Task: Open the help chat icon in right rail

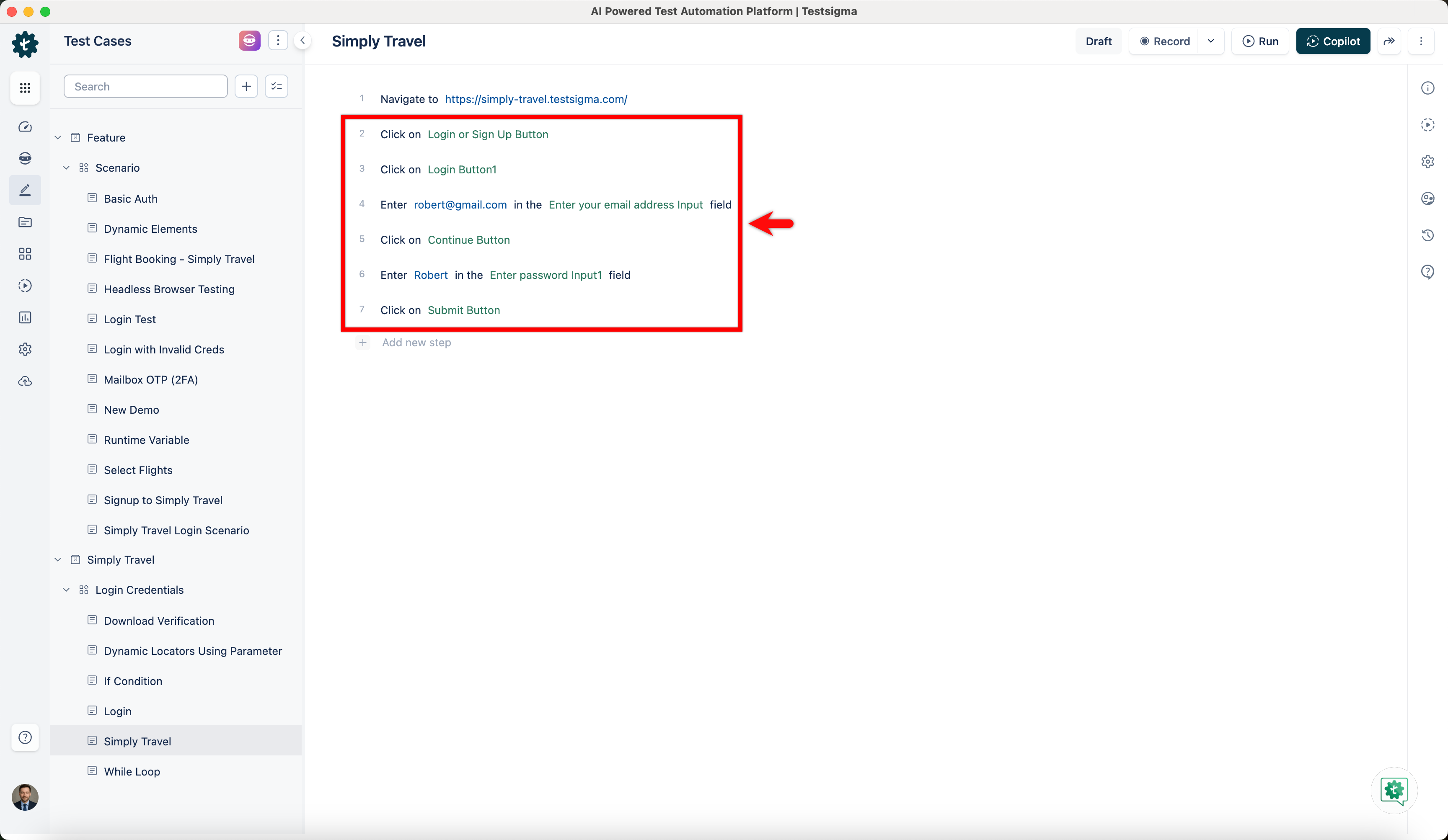Action: [1427, 272]
